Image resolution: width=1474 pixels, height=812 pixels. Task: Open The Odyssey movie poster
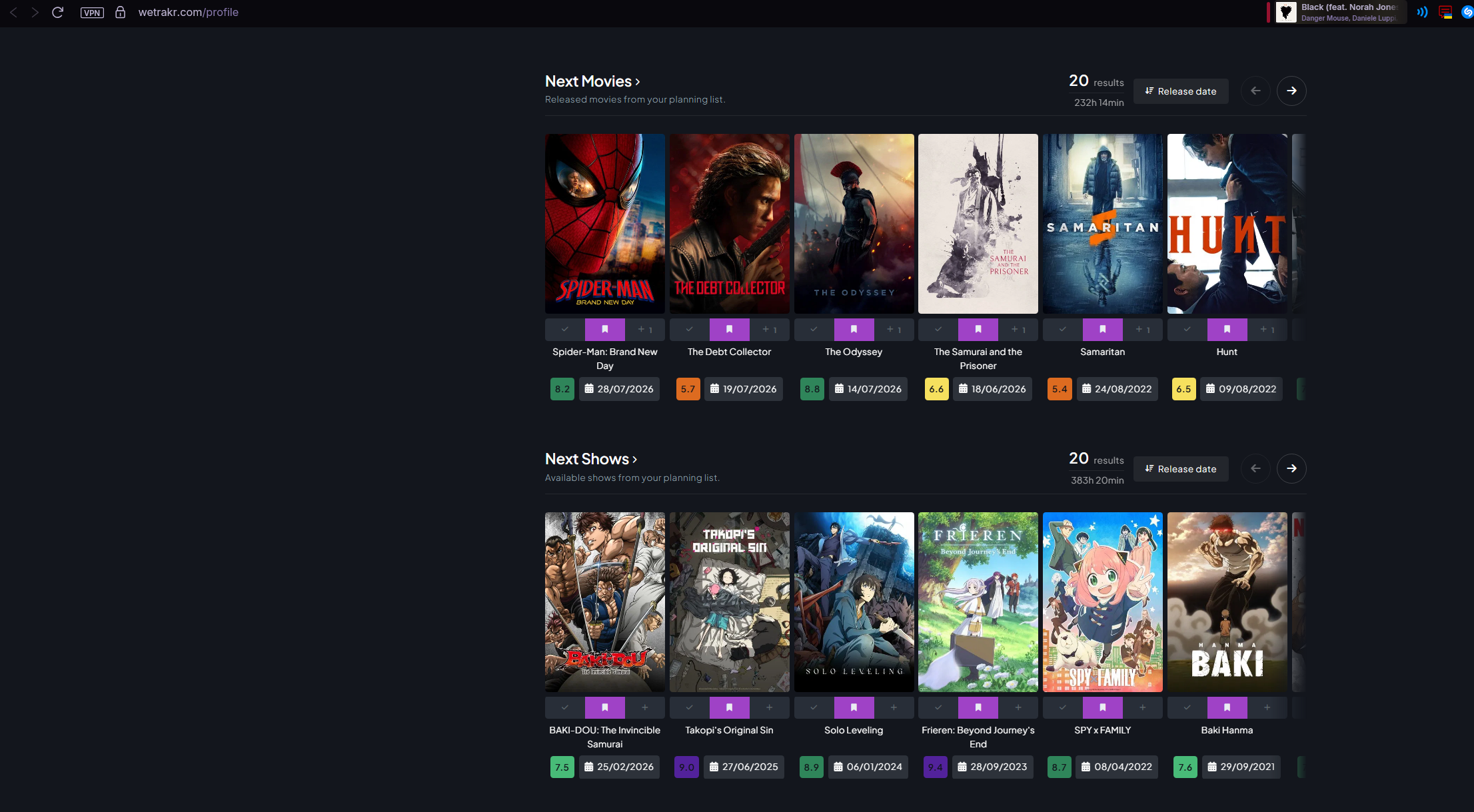[x=854, y=224]
